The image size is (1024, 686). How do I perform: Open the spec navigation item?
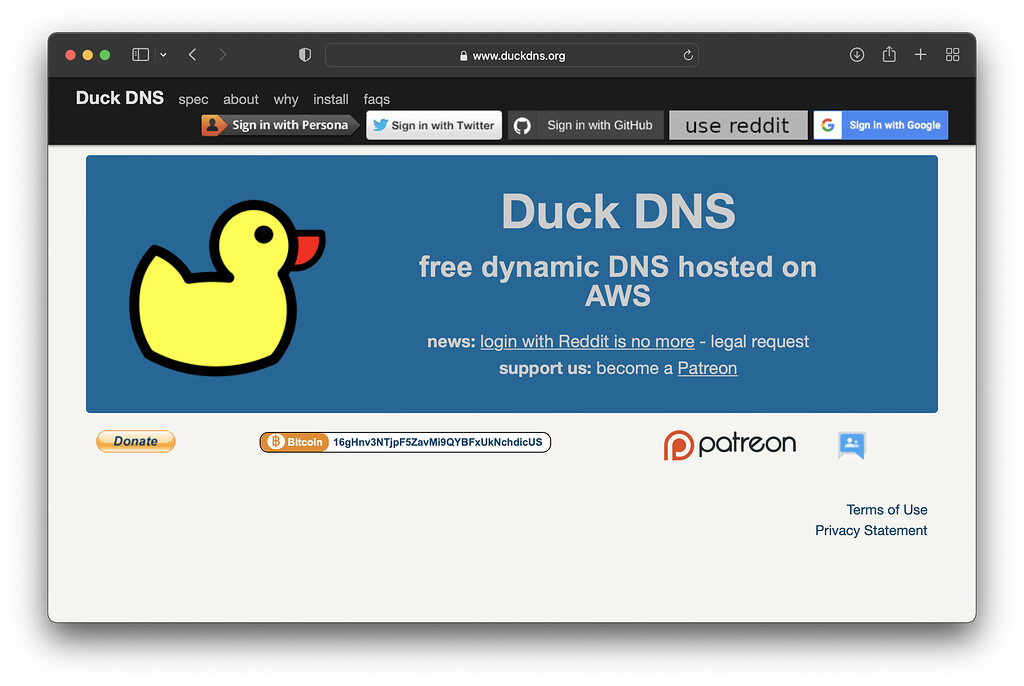click(193, 99)
